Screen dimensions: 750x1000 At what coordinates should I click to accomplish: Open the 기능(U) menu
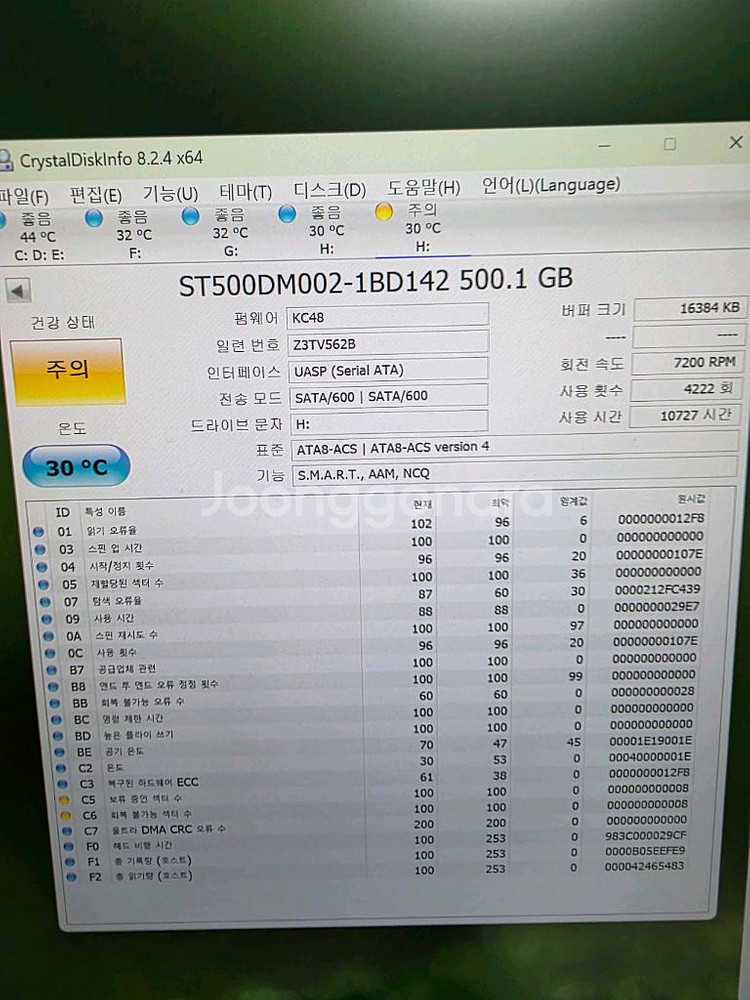coord(170,193)
